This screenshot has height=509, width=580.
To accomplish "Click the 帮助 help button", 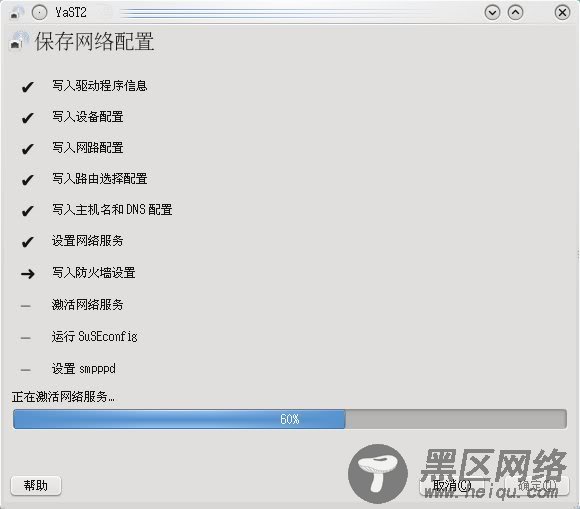I will click(x=36, y=485).
